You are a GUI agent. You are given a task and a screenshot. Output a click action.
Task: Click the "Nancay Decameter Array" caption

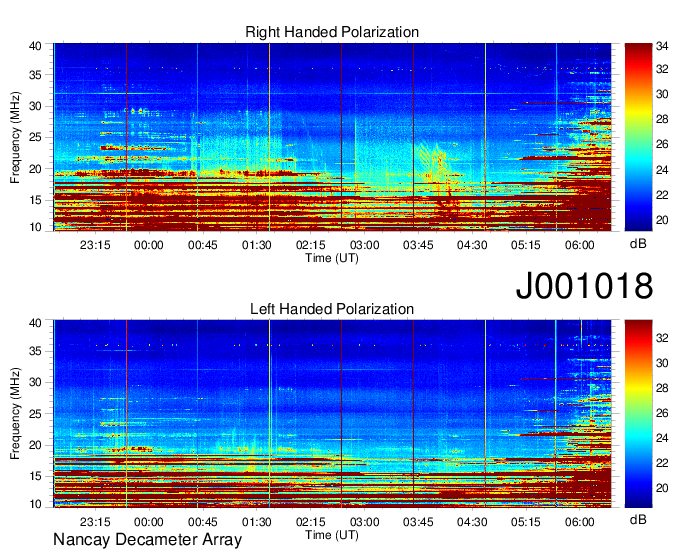pos(147,540)
